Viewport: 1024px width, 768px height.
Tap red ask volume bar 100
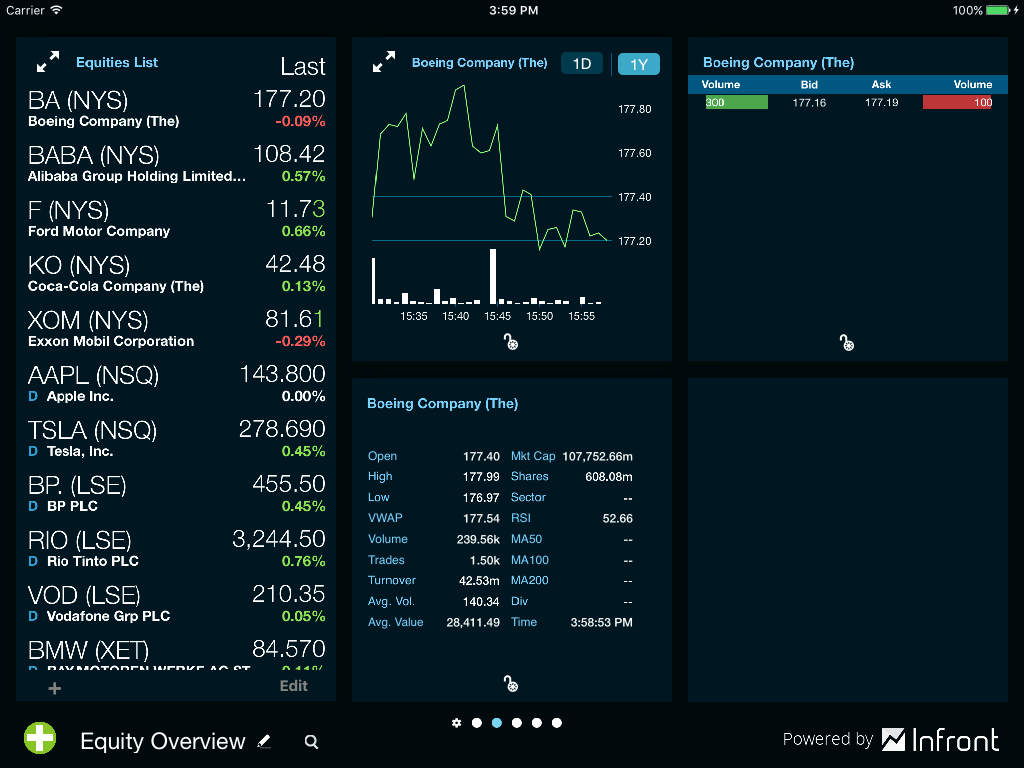957,103
